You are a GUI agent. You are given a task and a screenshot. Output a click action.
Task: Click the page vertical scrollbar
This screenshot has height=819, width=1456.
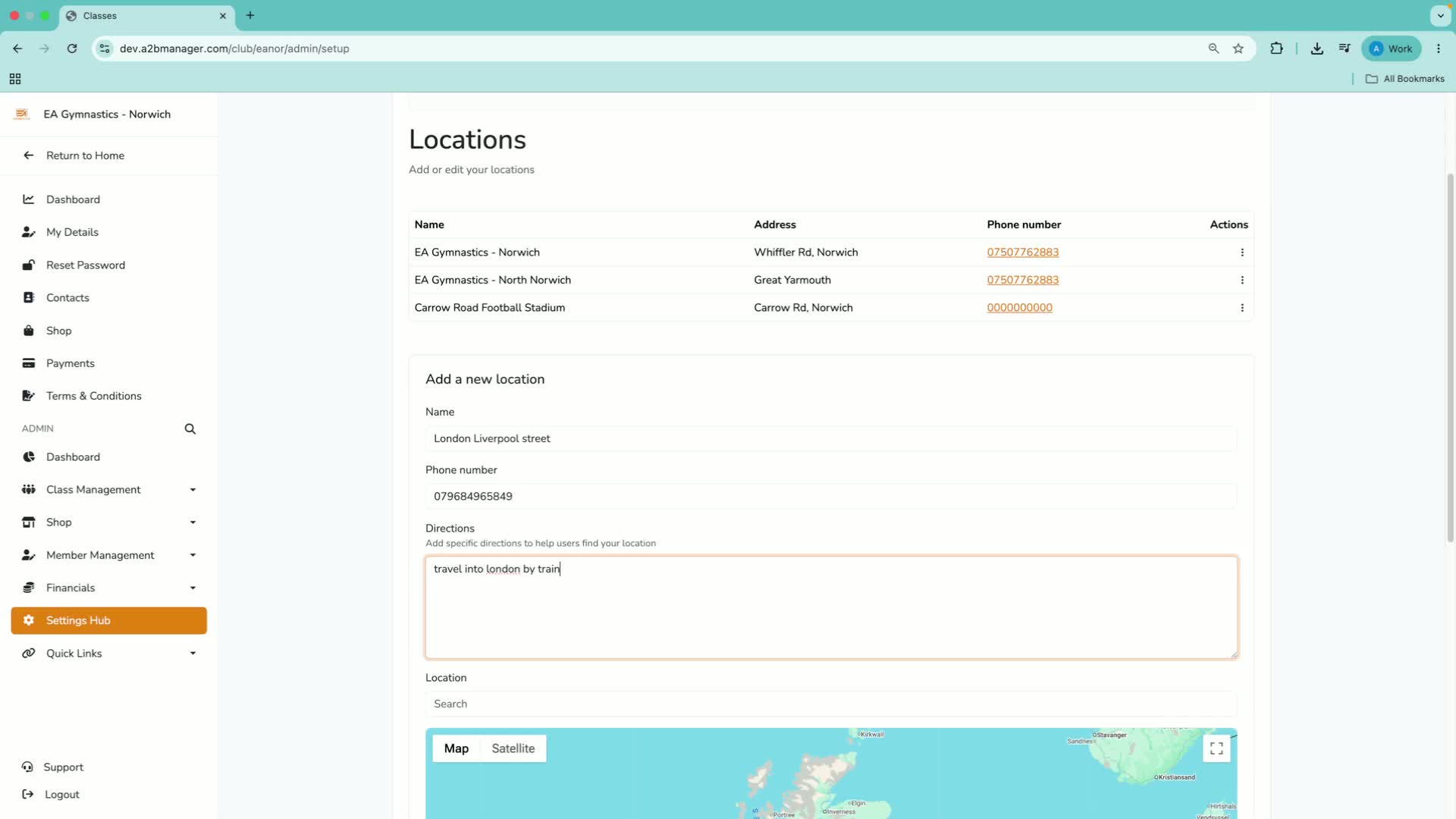click(1450, 356)
